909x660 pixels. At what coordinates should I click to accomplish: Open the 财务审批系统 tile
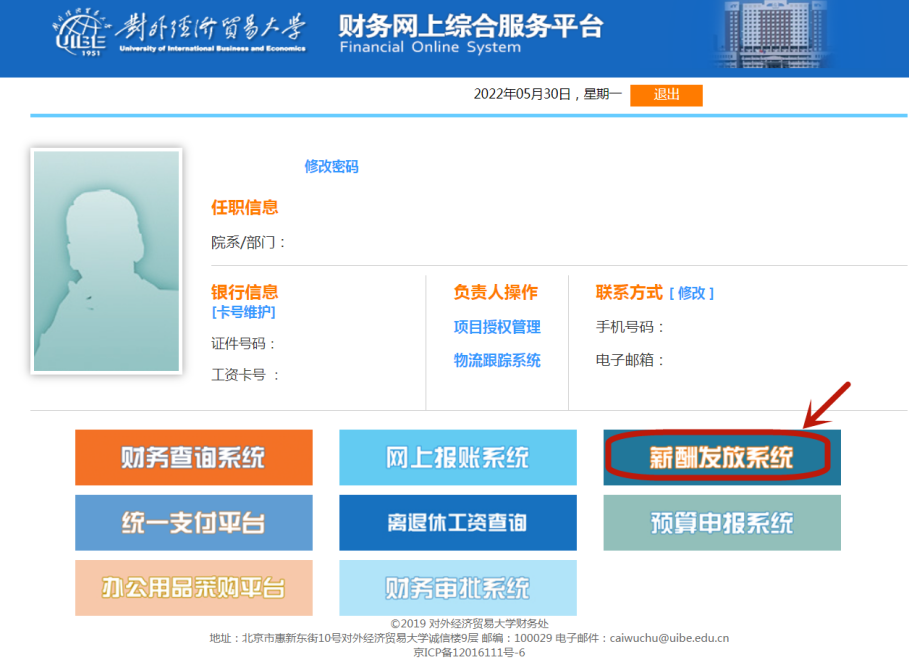click(458, 588)
